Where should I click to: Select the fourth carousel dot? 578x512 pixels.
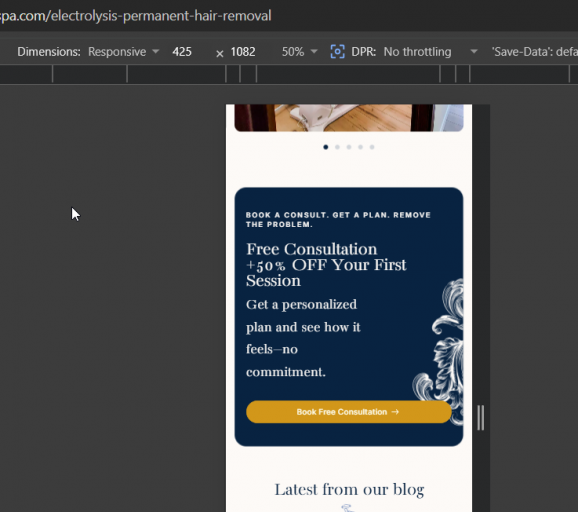point(361,147)
